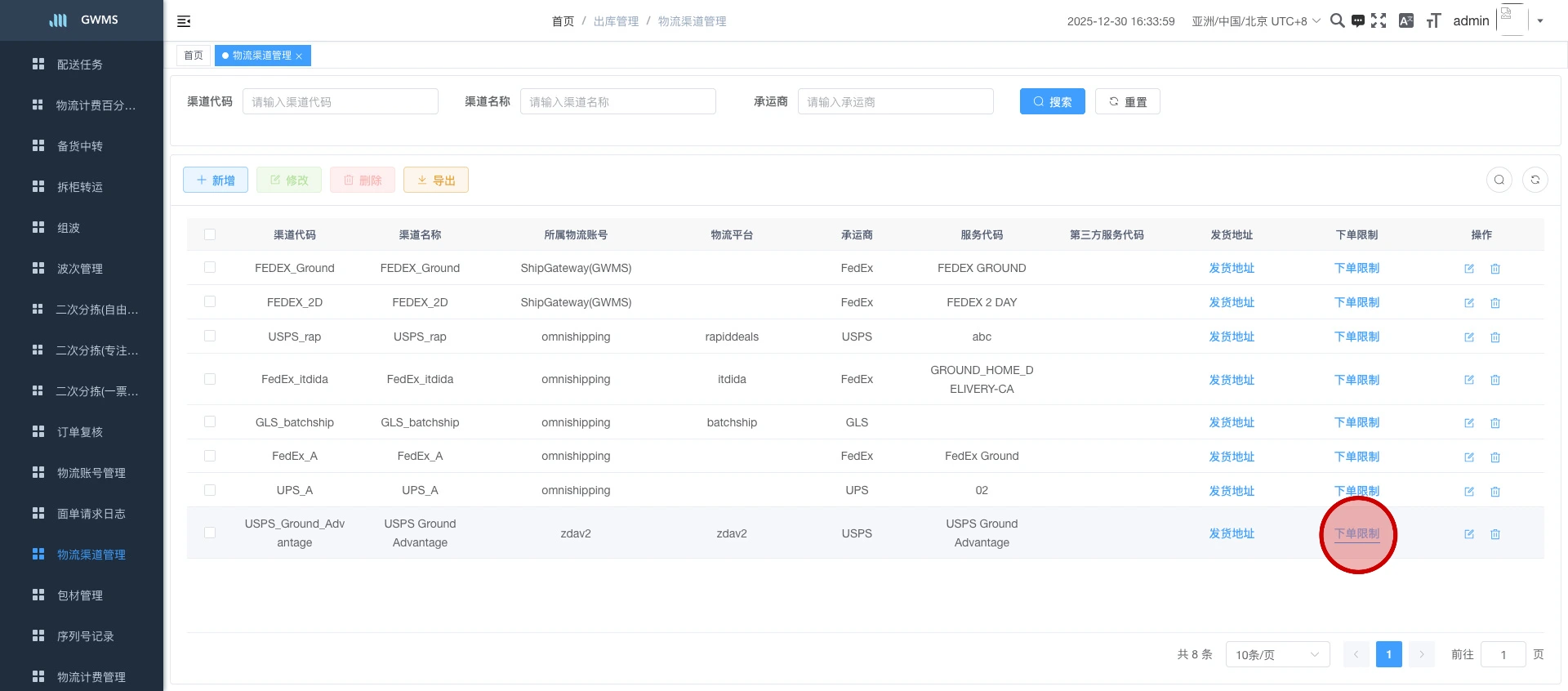Screen dimensions: 1568x691
Task: Edit the FEDEX_2D row
Action: (x=1469, y=303)
